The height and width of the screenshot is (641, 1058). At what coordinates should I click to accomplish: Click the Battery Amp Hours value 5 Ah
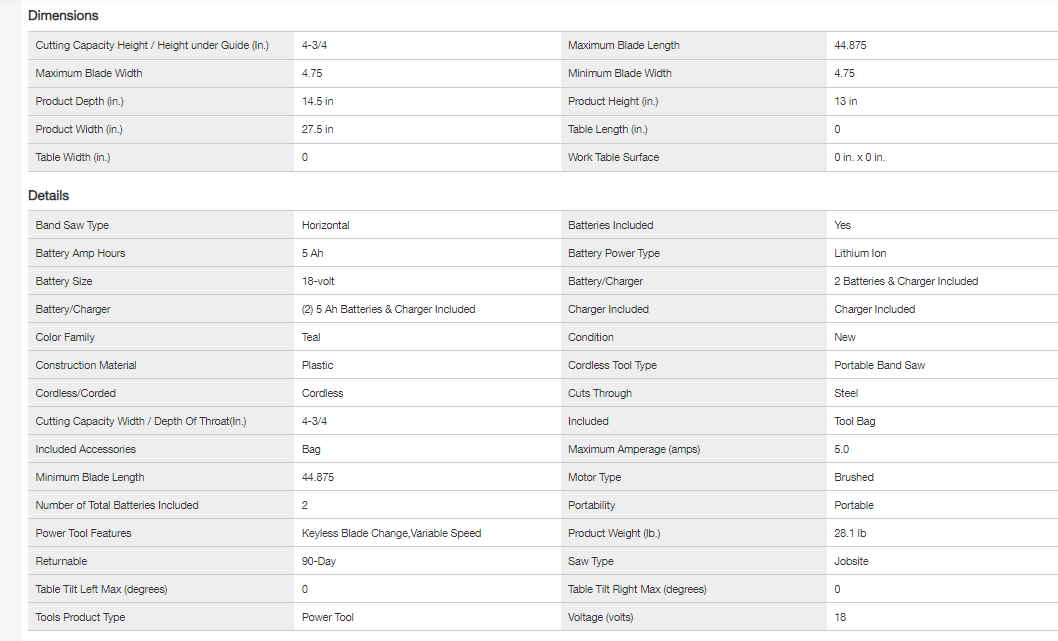(x=312, y=253)
